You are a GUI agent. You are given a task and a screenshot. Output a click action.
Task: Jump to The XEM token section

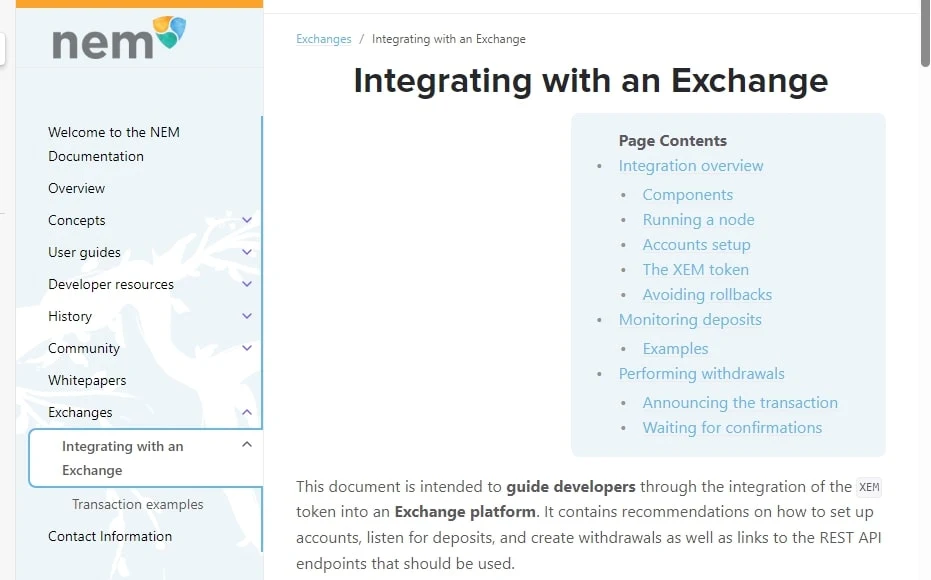(695, 270)
